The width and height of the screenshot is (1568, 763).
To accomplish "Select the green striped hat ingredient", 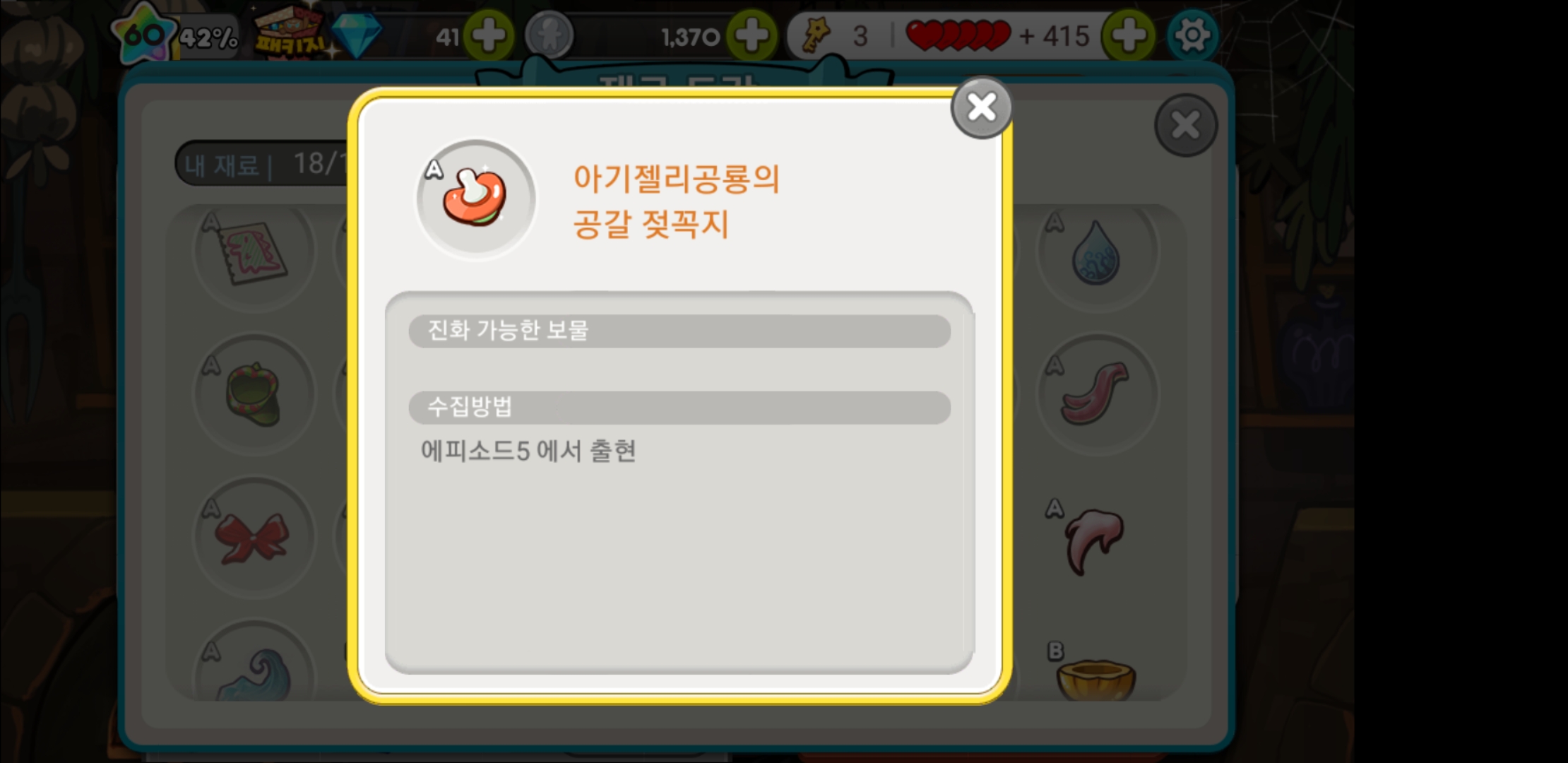I will 253,394.
